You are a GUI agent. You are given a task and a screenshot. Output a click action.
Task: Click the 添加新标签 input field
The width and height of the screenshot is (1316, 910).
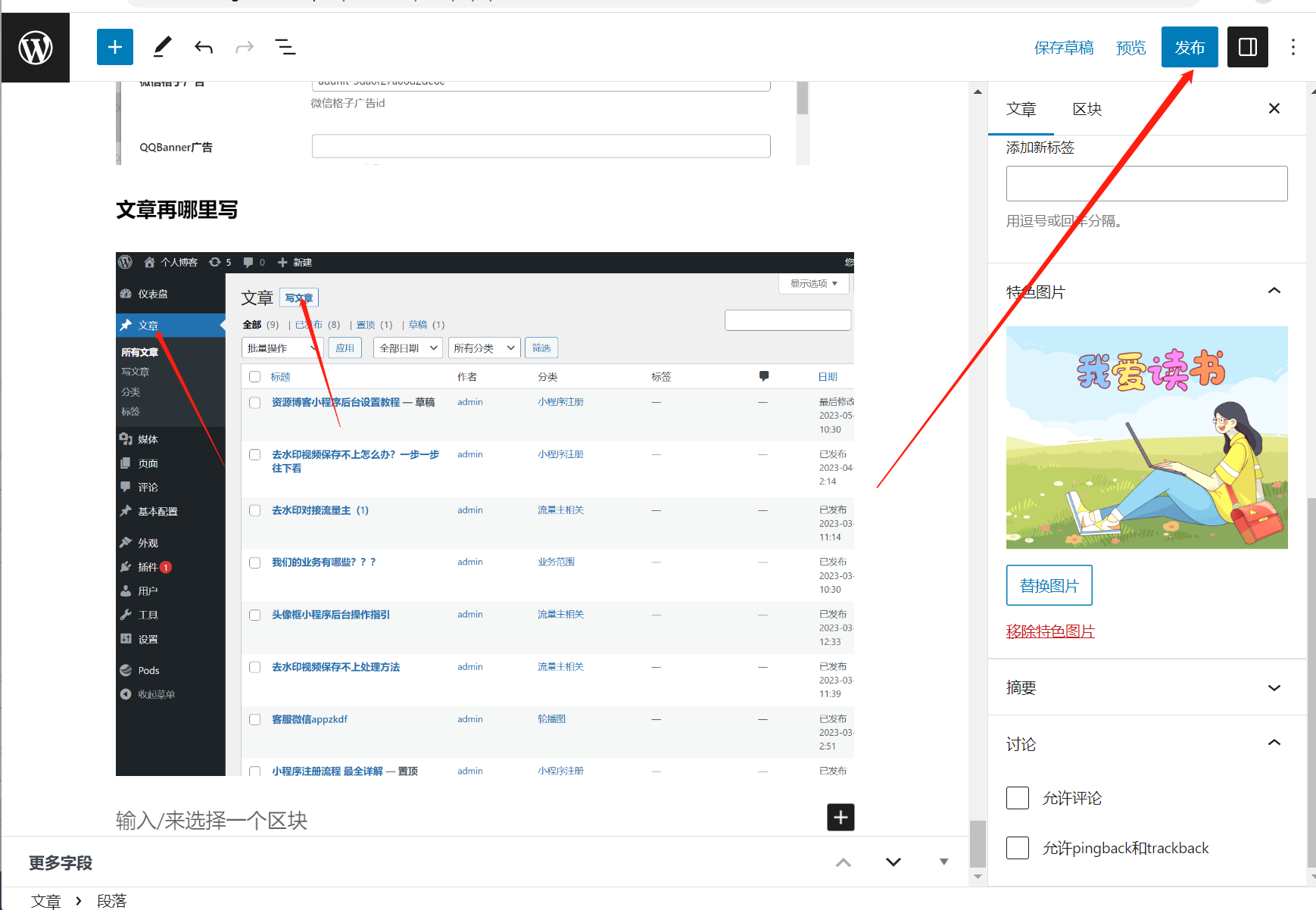click(x=1146, y=184)
